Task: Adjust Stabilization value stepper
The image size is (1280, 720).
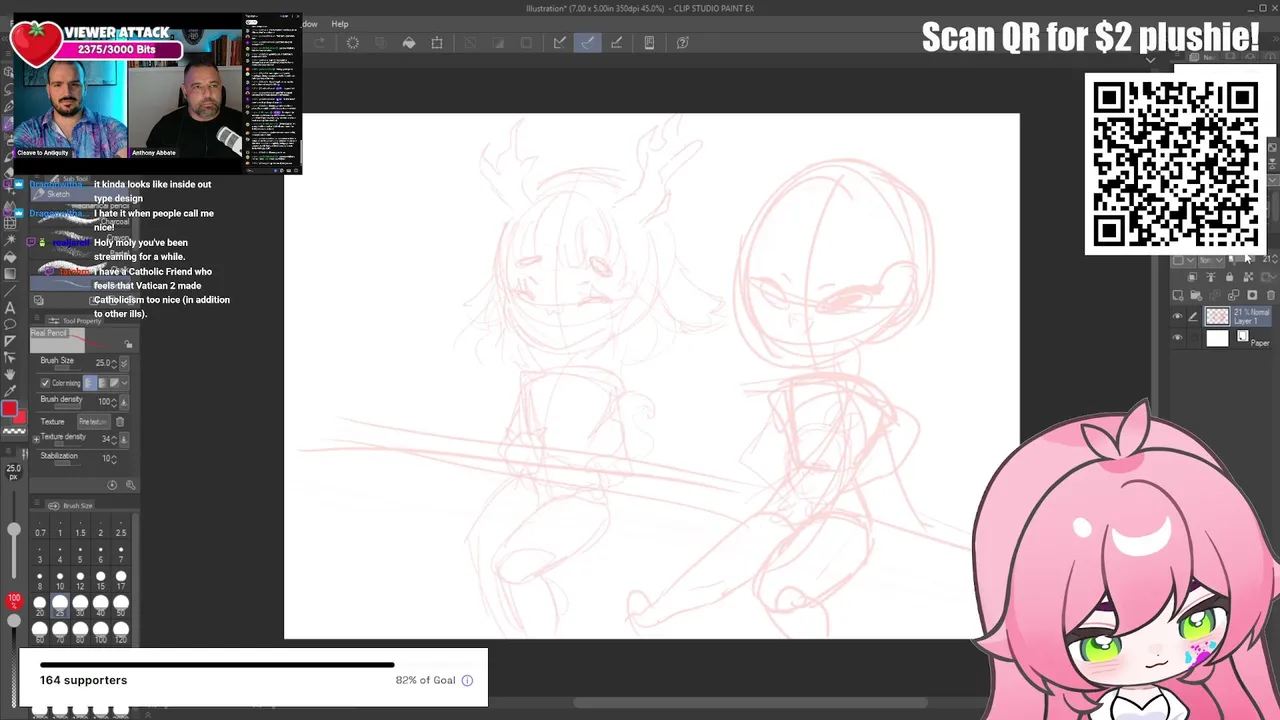Action: pyautogui.click(x=114, y=458)
